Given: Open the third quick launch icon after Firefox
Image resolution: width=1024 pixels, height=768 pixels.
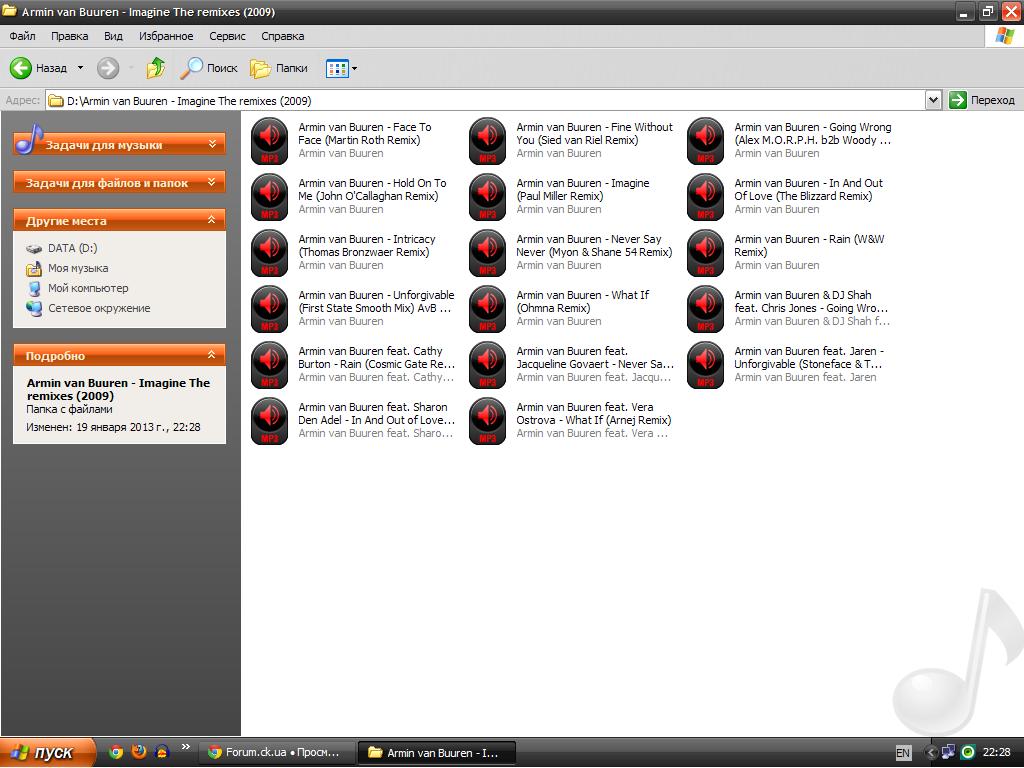Looking at the screenshot, I should (x=161, y=752).
